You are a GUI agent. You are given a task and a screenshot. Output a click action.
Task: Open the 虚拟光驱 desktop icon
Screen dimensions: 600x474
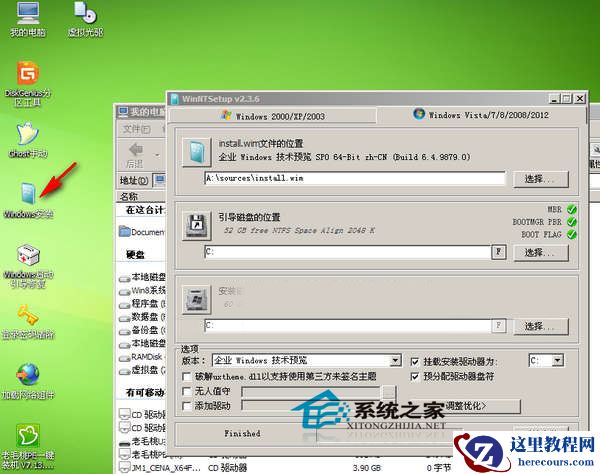click(x=86, y=19)
